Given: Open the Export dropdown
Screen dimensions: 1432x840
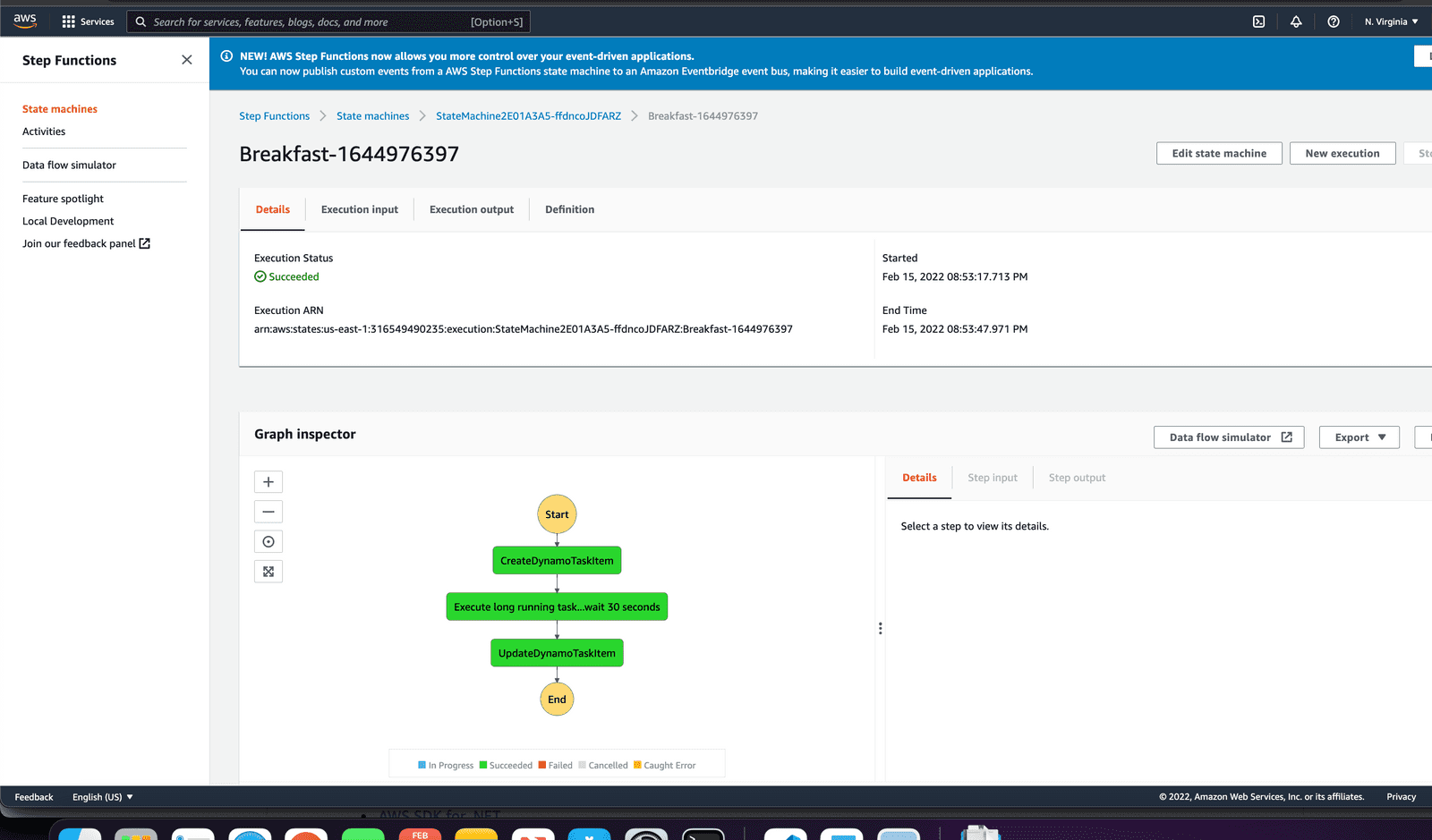Looking at the screenshot, I should [1359, 437].
